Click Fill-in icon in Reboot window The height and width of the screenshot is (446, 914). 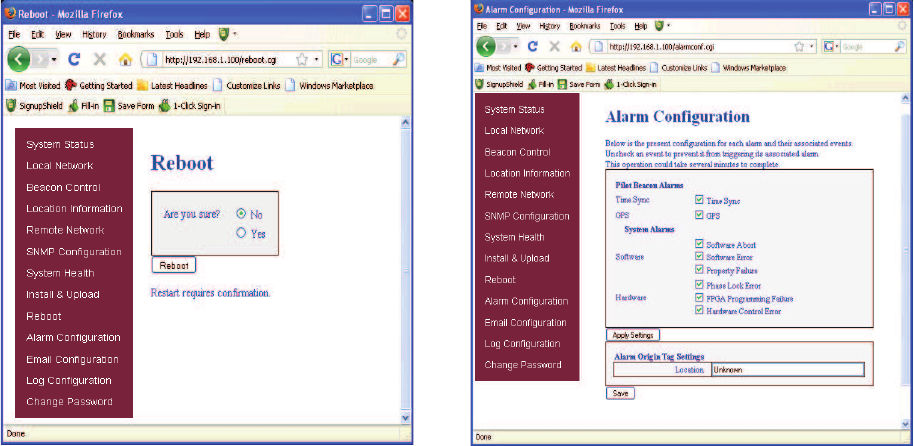(73, 106)
